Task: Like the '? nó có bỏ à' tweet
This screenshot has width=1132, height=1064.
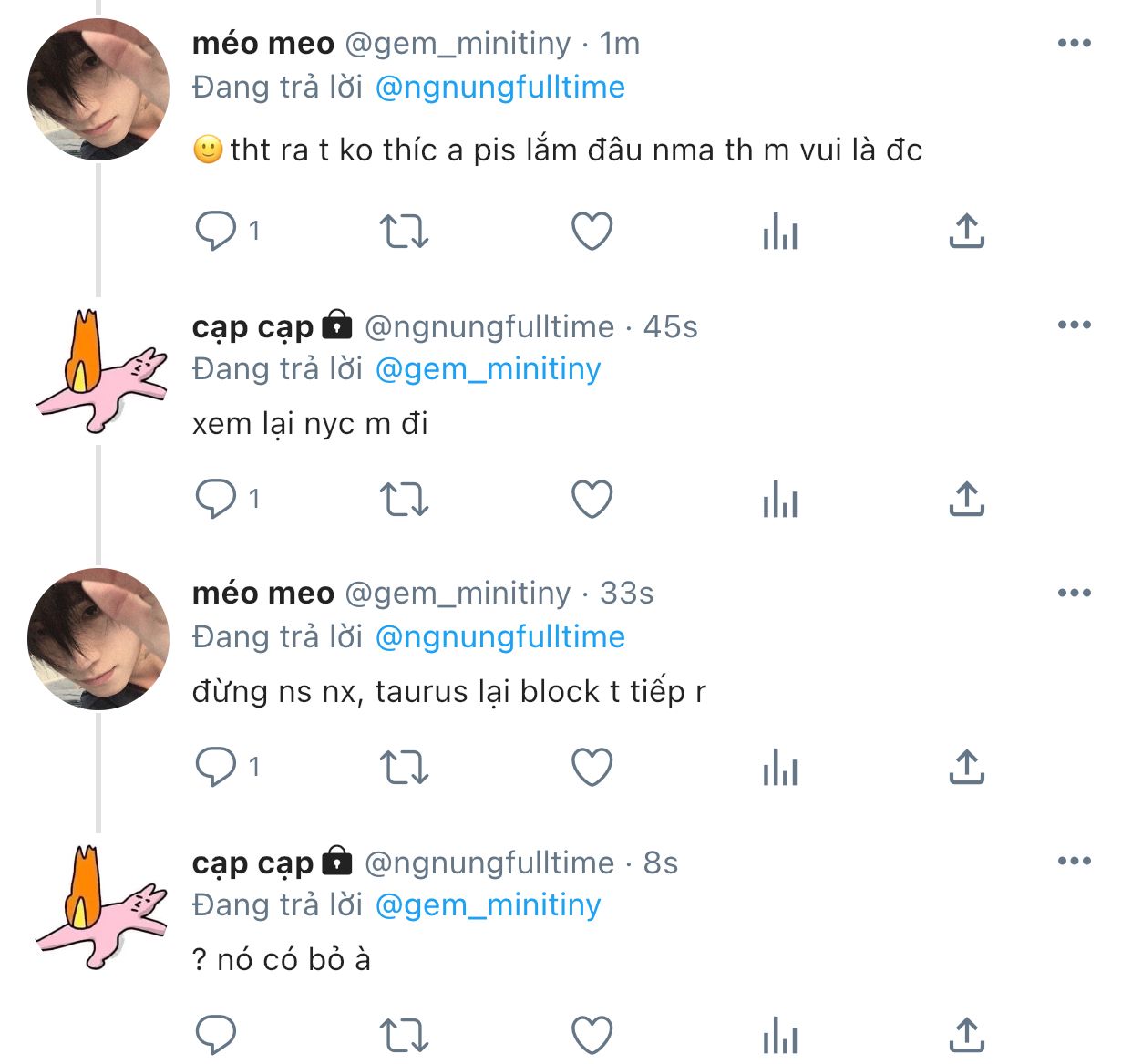Action: [x=592, y=1035]
